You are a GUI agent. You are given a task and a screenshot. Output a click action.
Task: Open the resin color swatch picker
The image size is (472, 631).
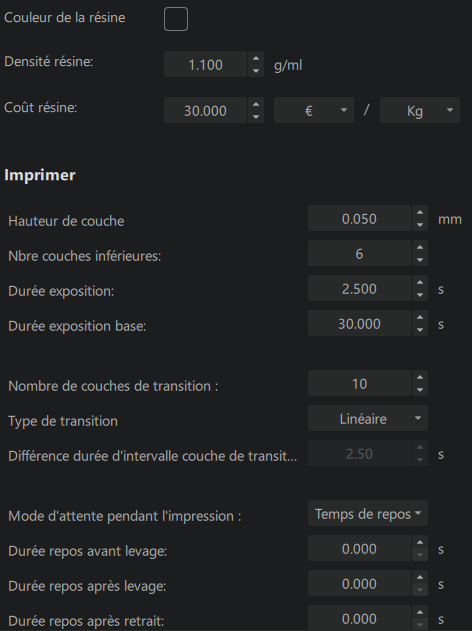(x=176, y=19)
